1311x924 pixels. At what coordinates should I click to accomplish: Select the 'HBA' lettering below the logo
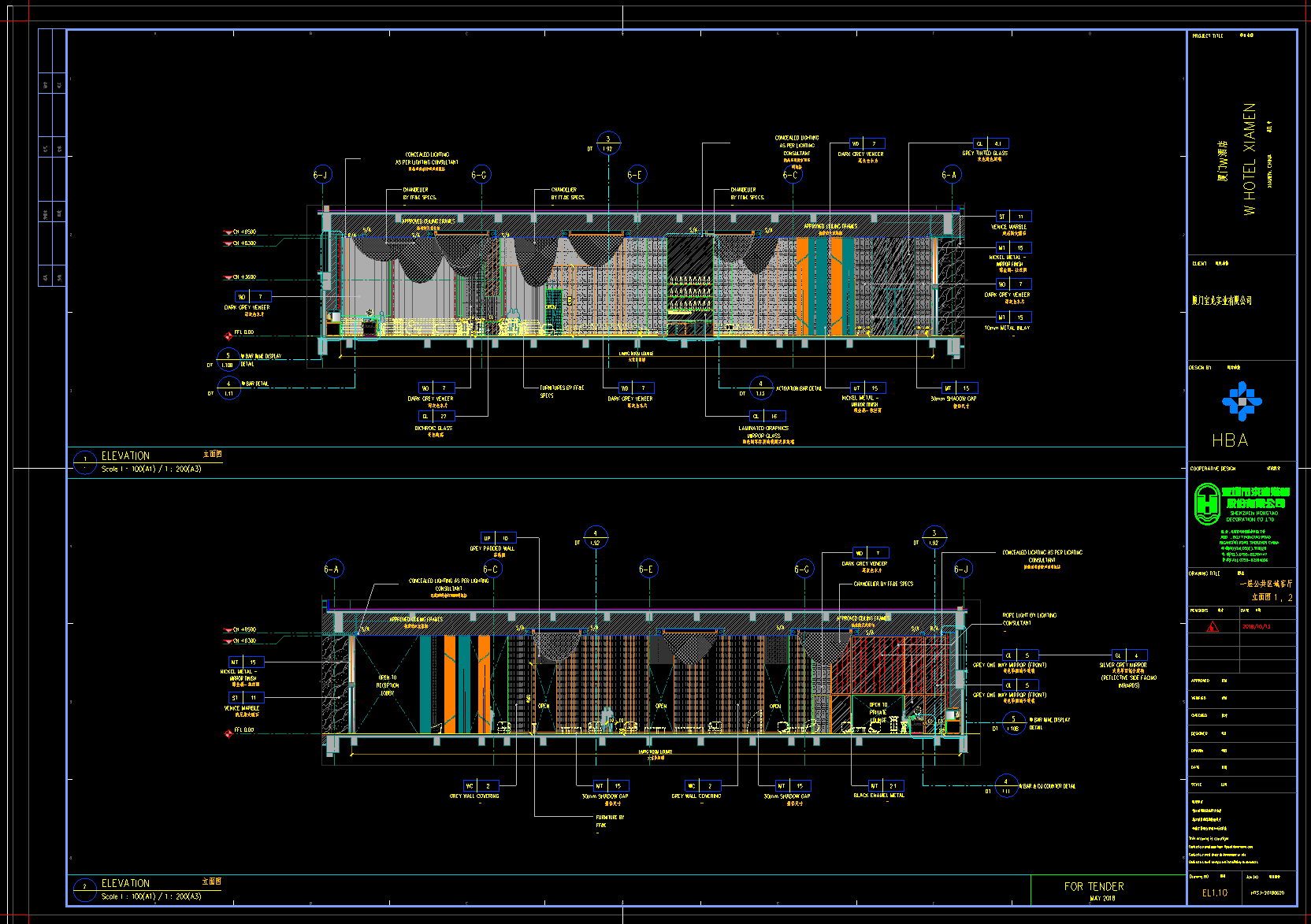[x=1230, y=440]
